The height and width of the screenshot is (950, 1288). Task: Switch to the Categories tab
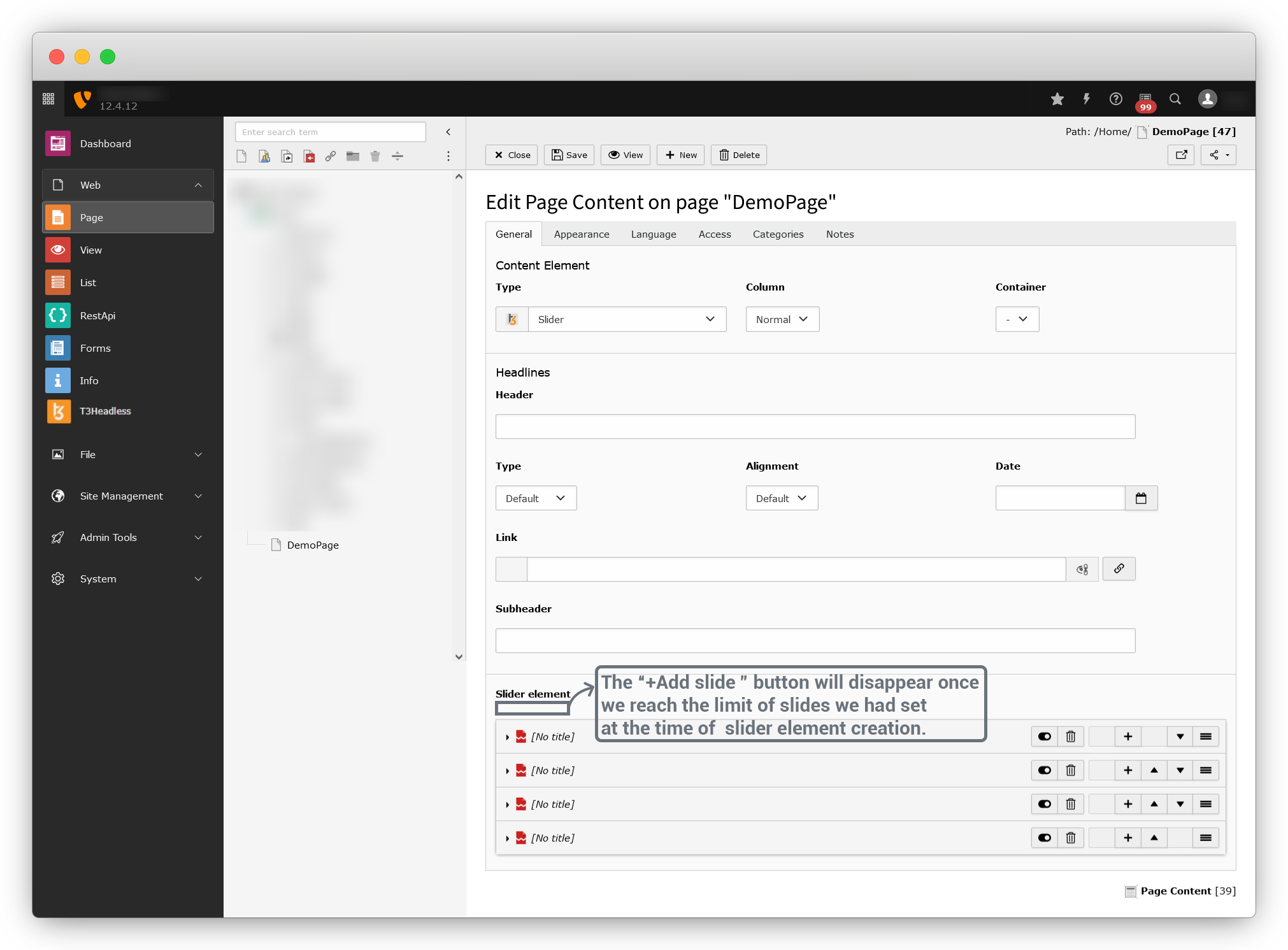[778, 234]
